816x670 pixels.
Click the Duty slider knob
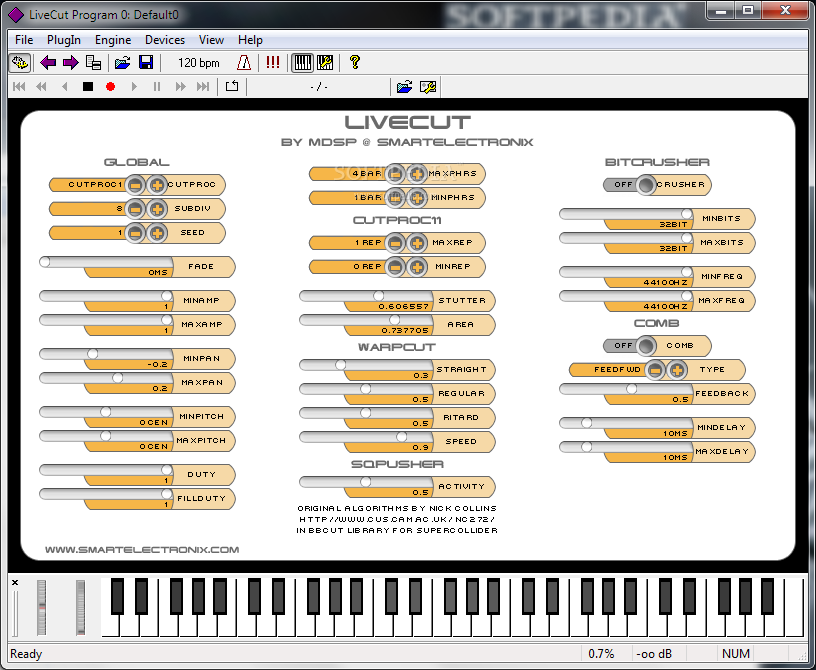click(167, 470)
